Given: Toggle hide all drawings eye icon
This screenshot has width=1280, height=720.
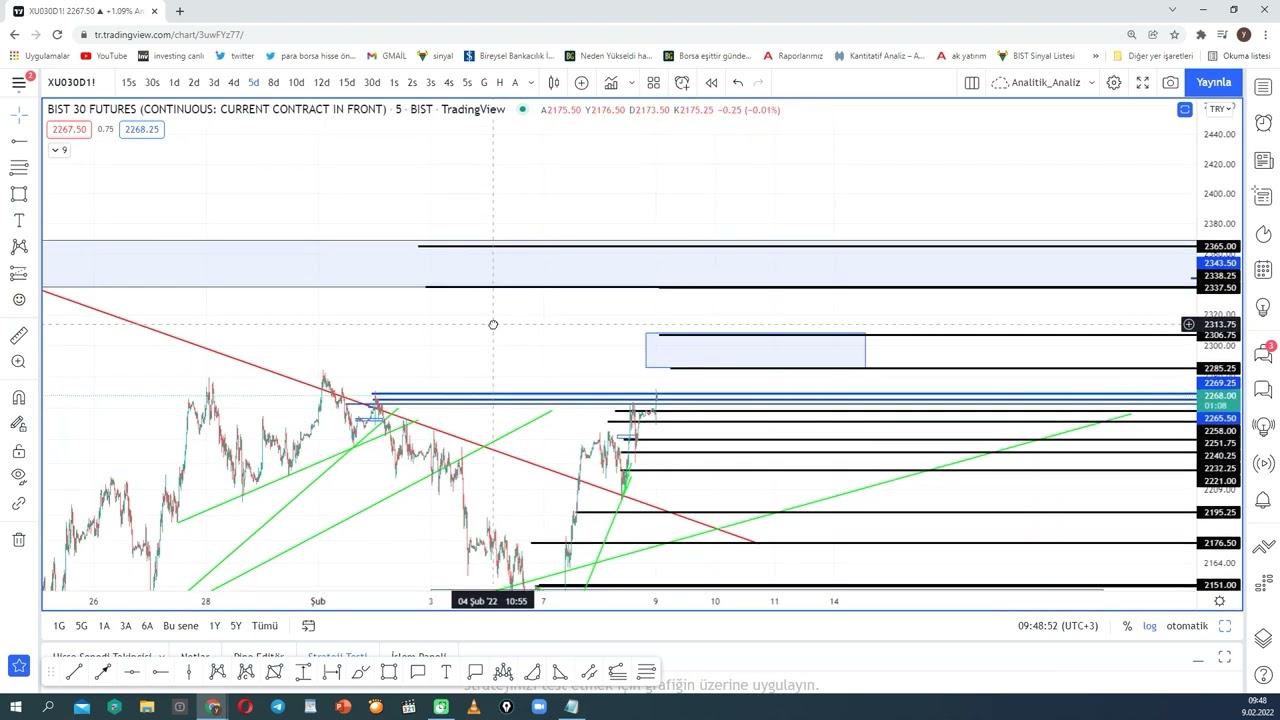Looking at the screenshot, I should coord(19,476).
